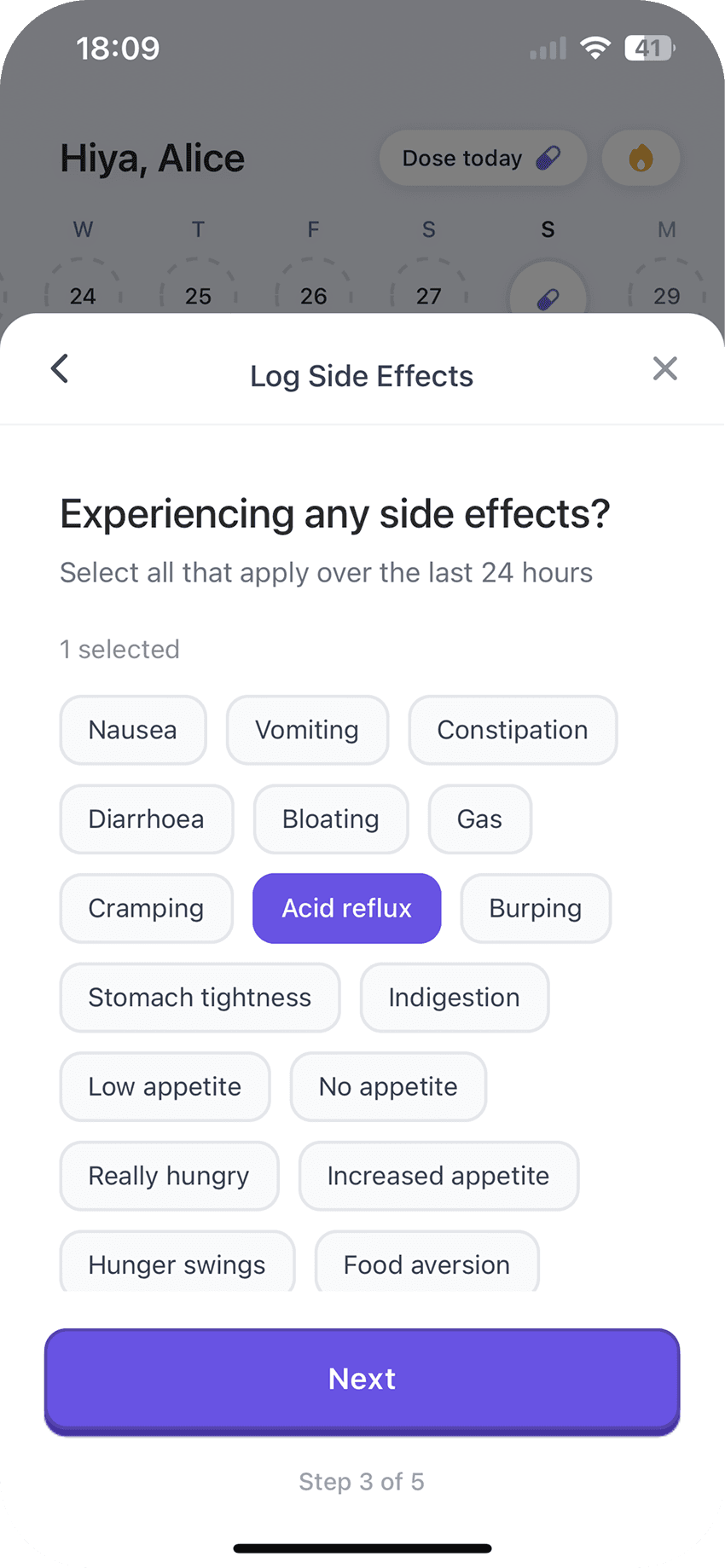Select the Cramping option
Viewport: 725px width, 1568px height.
click(146, 908)
